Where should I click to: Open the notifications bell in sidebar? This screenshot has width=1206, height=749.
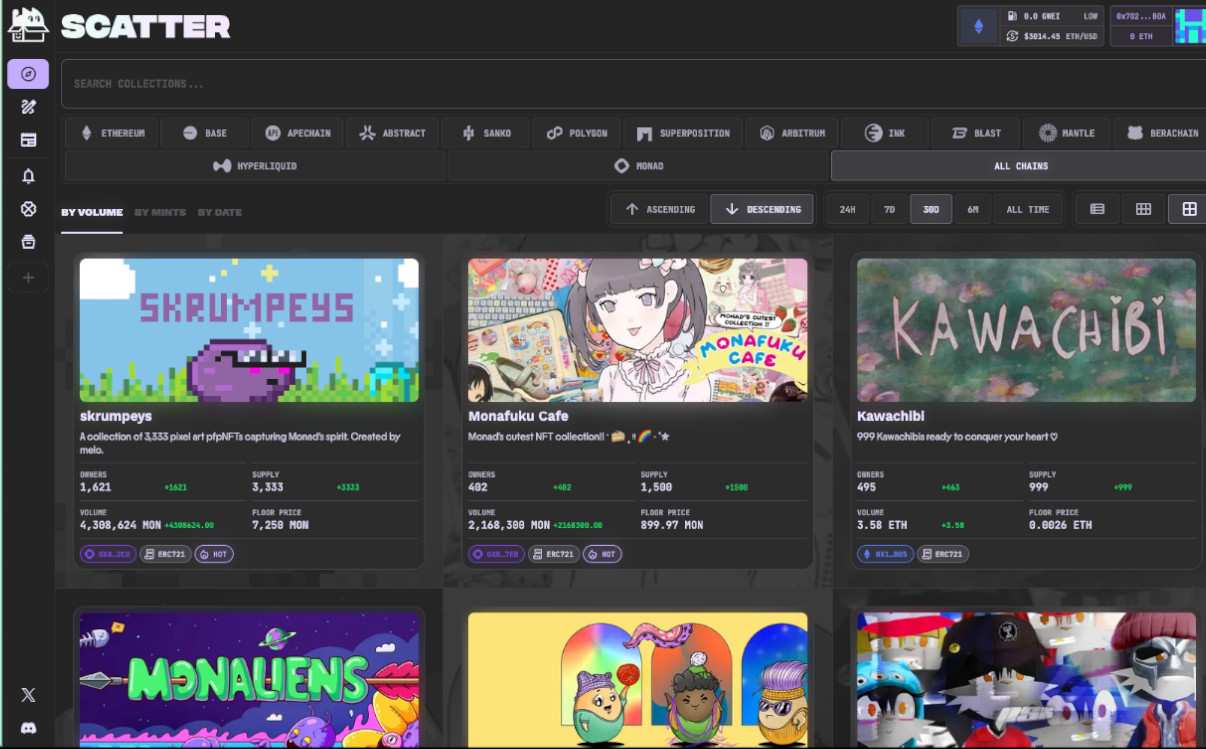28,176
